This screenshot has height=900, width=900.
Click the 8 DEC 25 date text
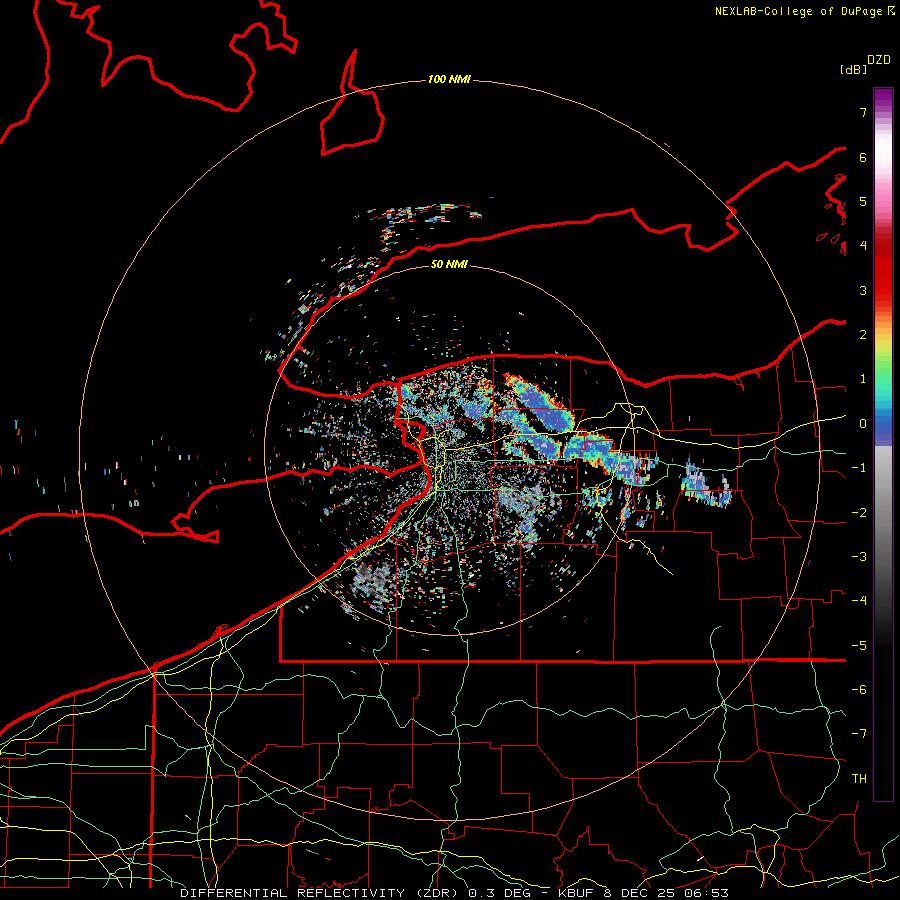coord(638,893)
